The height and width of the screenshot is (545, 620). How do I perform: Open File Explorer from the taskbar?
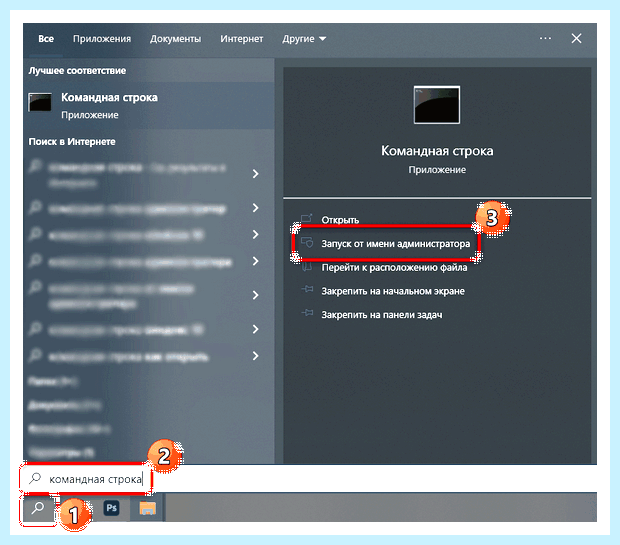(147, 508)
